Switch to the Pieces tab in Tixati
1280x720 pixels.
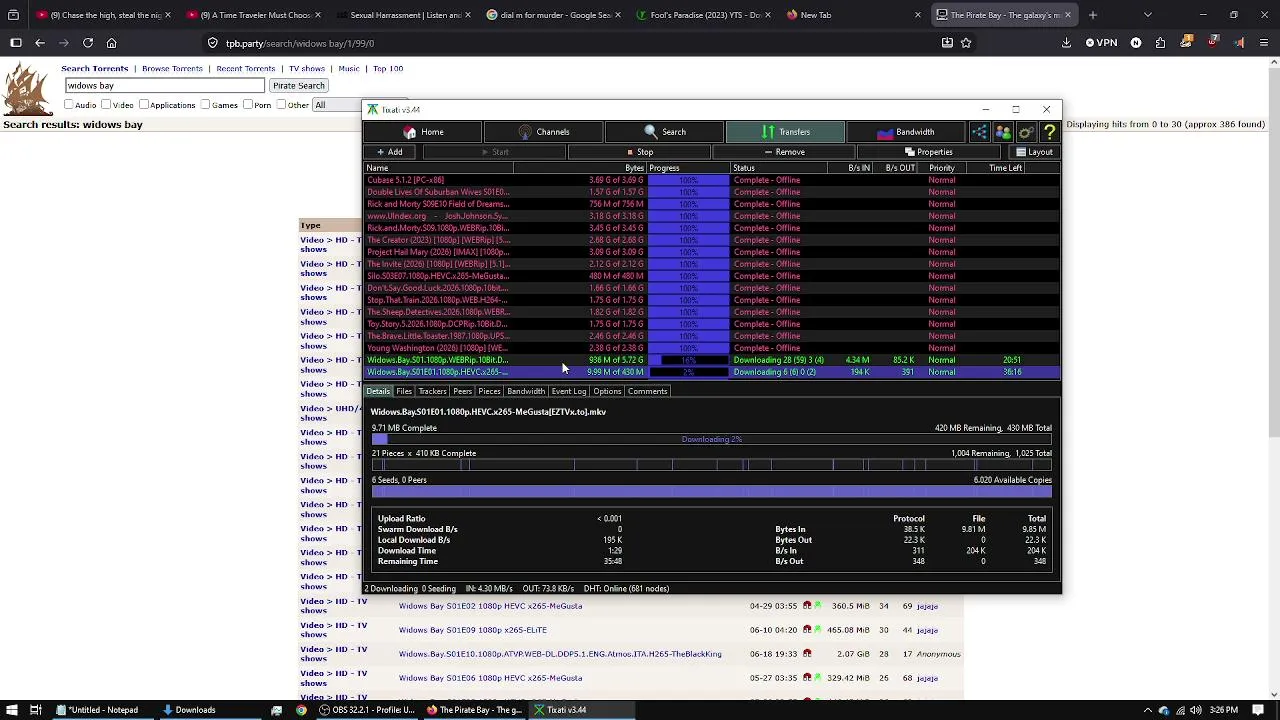[x=489, y=391]
